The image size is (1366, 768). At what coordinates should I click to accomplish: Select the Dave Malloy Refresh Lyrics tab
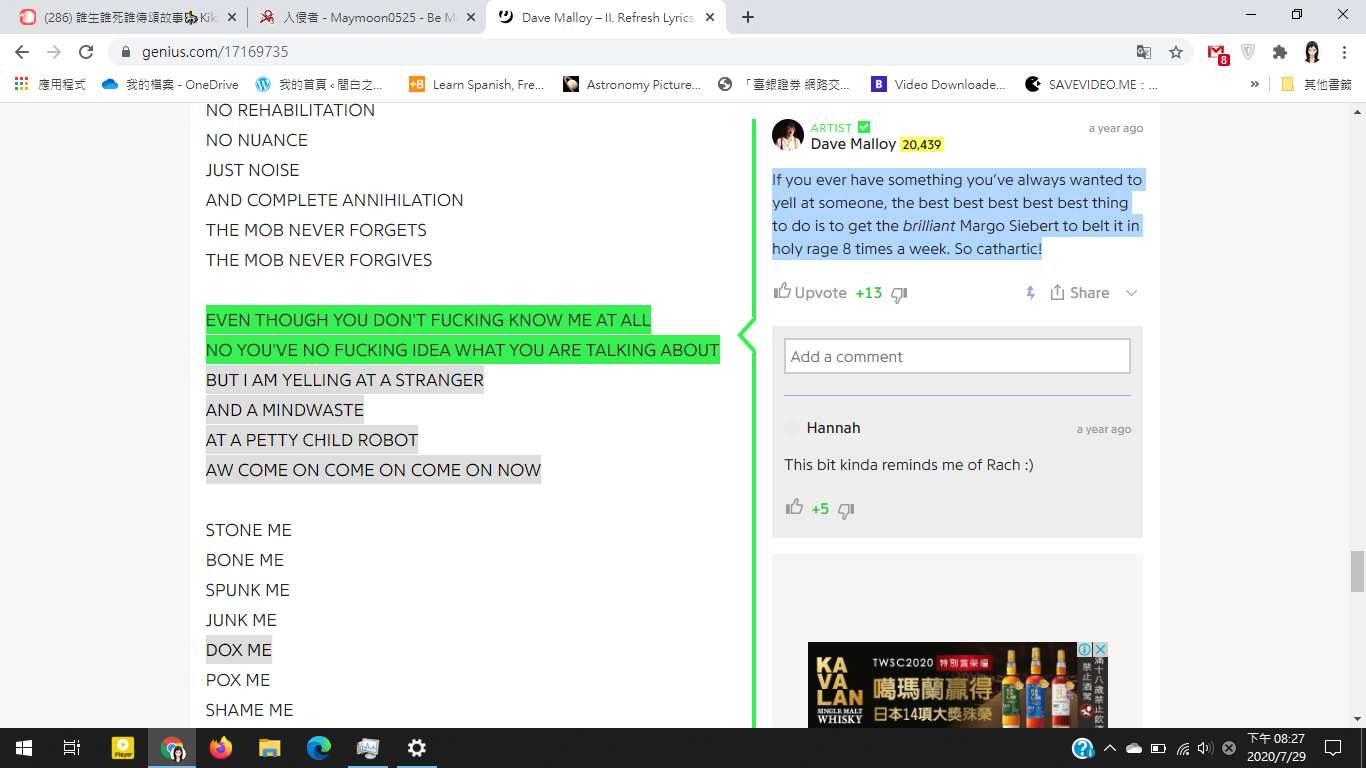point(605,17)
